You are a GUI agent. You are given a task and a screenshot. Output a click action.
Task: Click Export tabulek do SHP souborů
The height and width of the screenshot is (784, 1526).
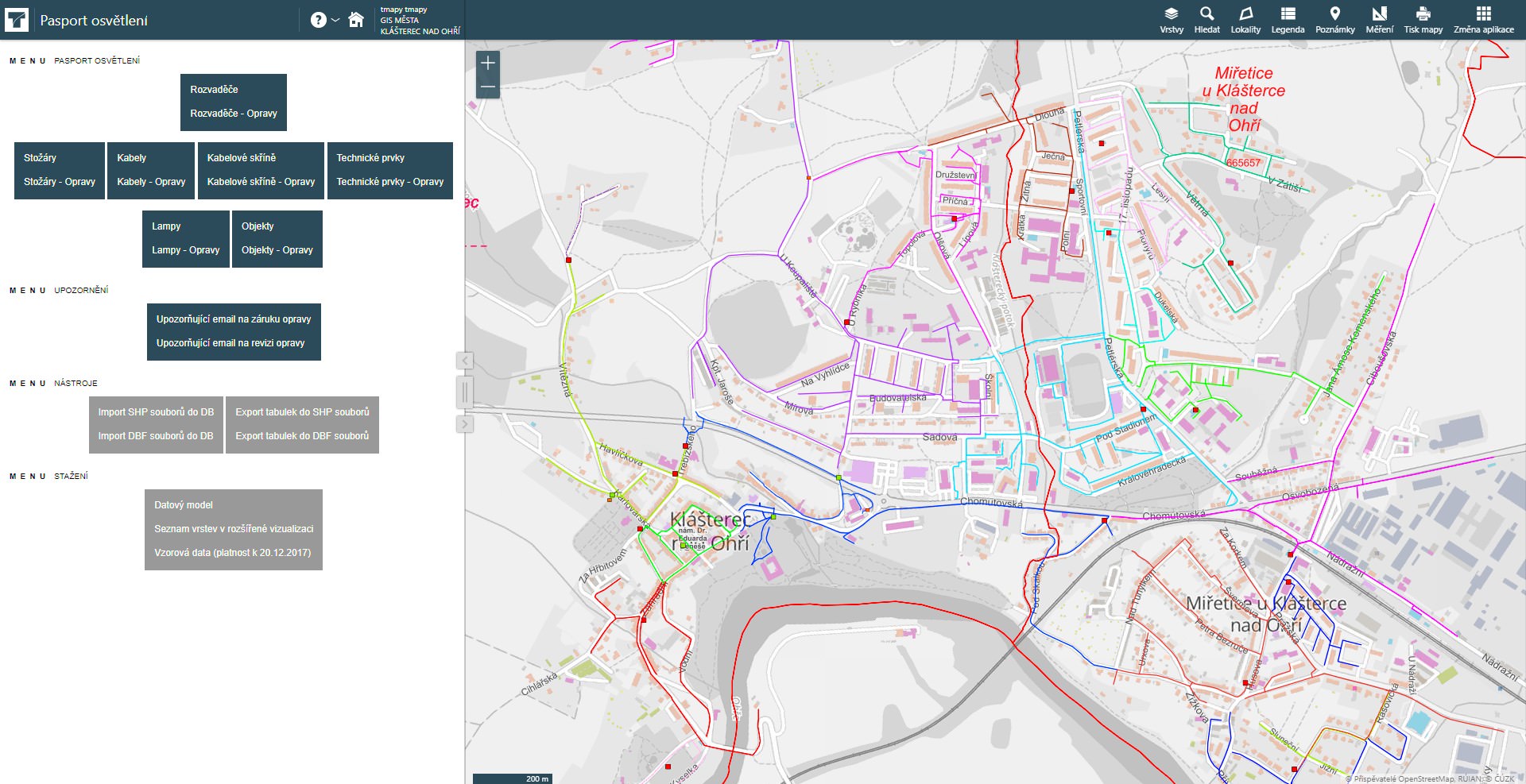302,412
